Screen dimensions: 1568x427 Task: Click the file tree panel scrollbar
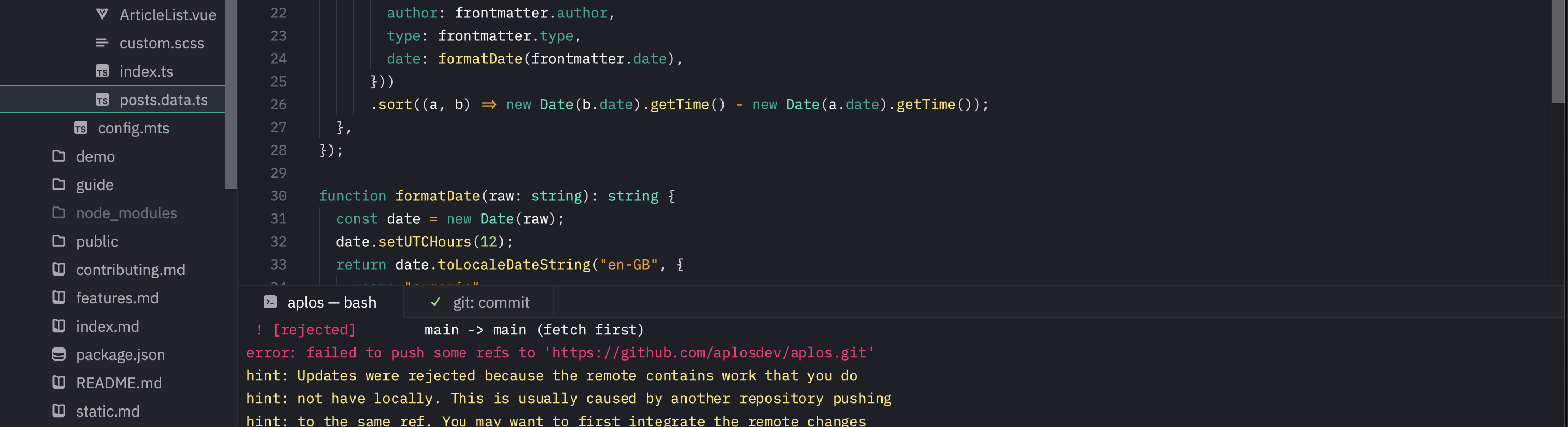231,94
